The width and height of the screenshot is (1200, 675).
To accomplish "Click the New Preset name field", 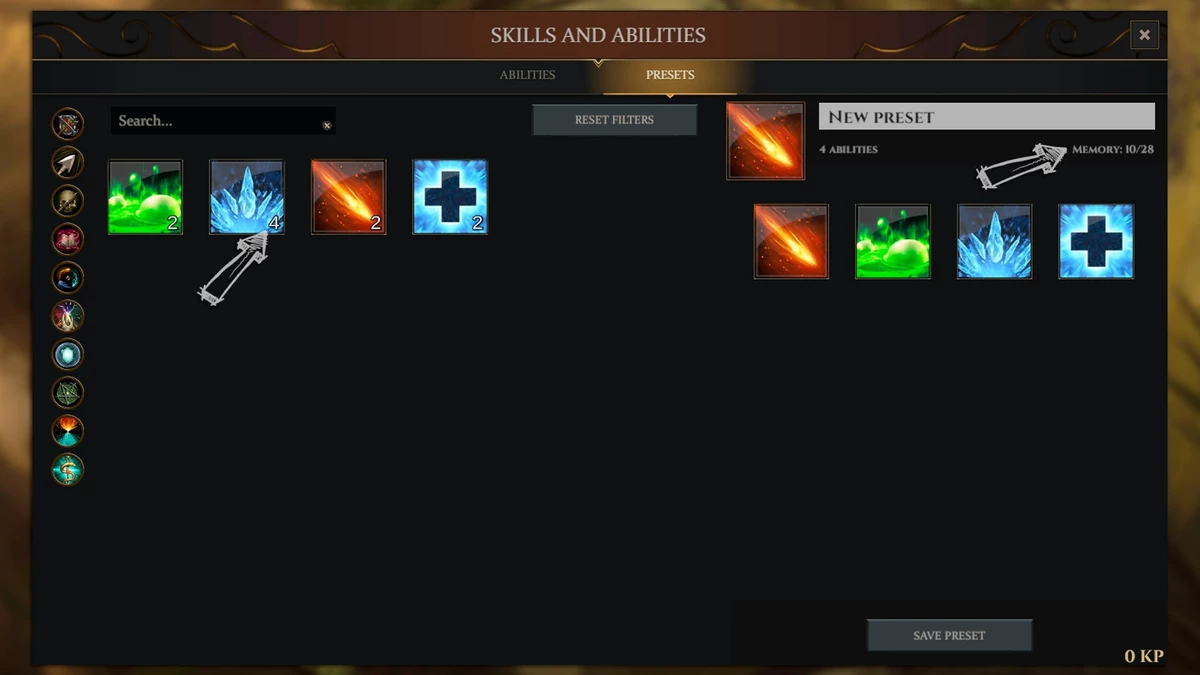I will pyautogui.click(x=987, y=116).
